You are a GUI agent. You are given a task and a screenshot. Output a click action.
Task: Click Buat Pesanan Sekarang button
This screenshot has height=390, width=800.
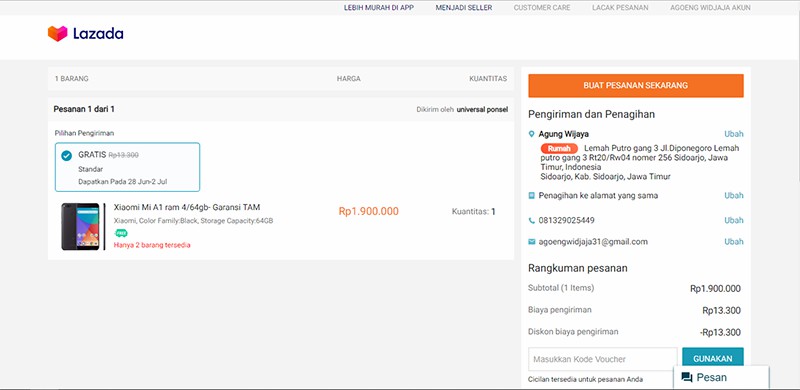636,86
